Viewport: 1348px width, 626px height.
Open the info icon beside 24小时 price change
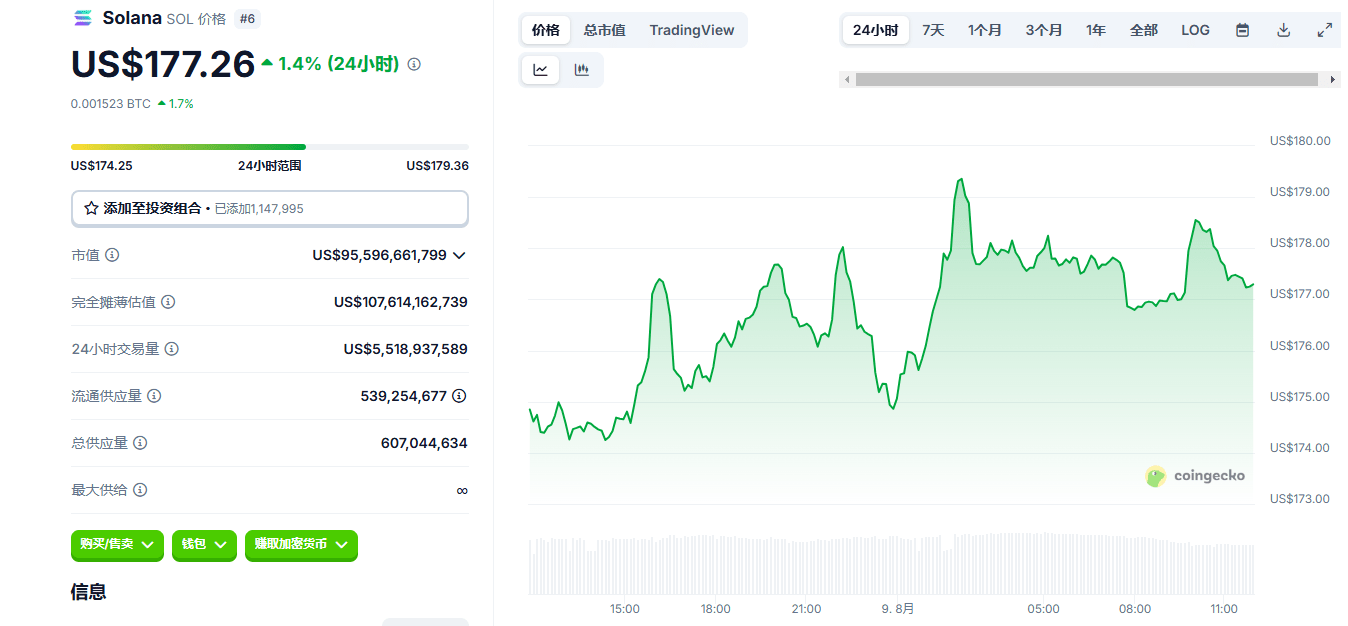414,64
